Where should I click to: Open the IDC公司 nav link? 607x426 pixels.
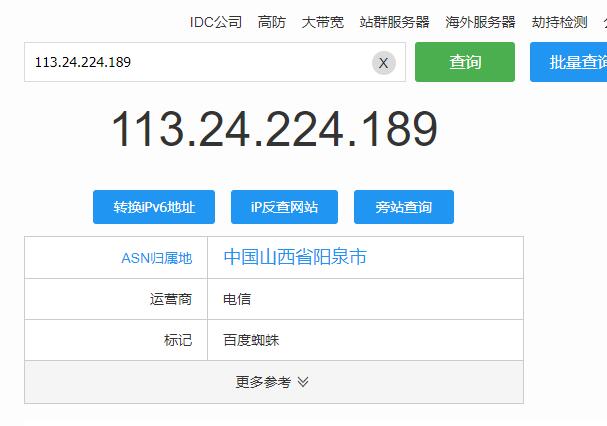click(216, 22)
